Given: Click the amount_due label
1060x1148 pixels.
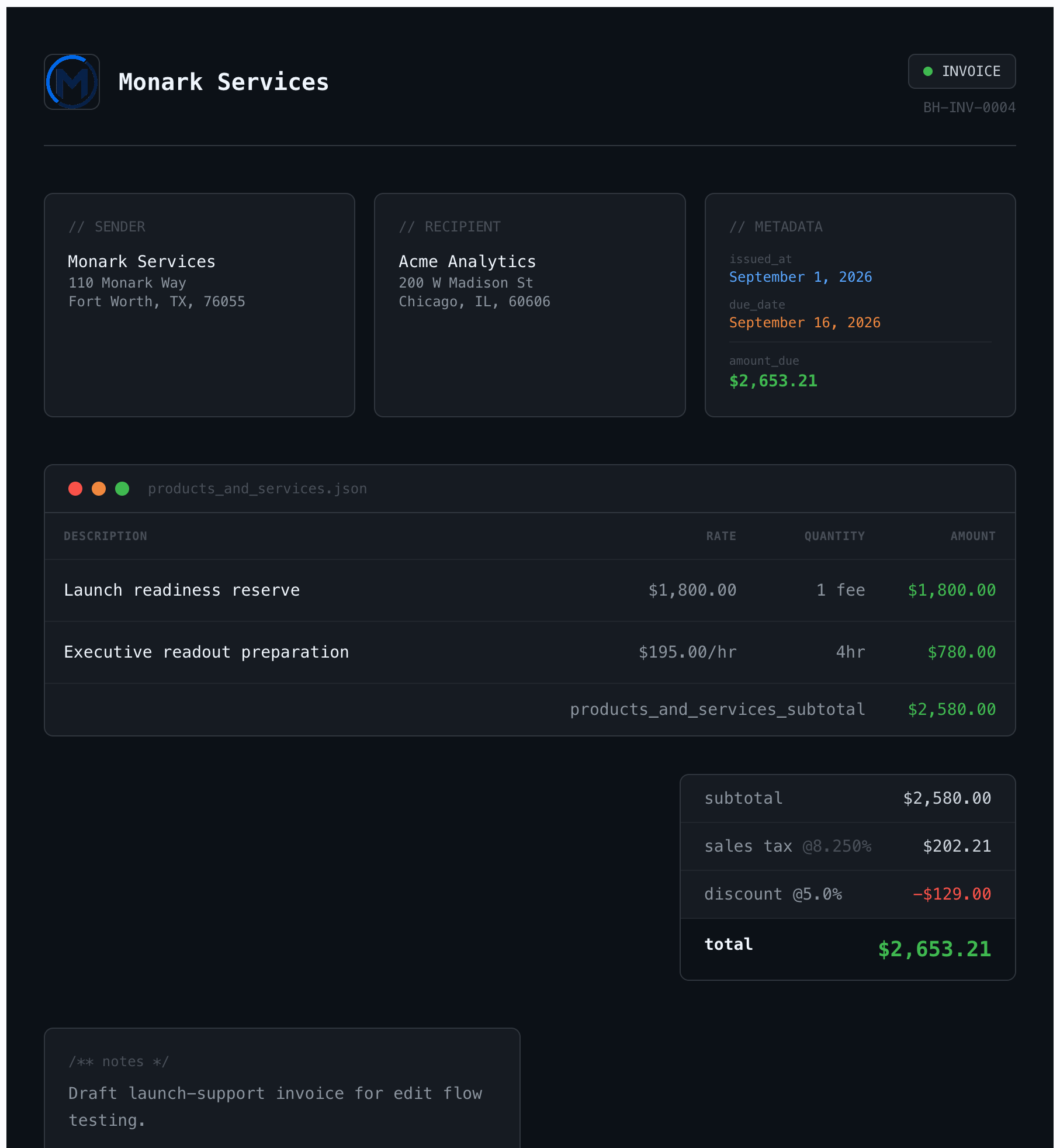Looking at the screenshot, I should [764, 361].
